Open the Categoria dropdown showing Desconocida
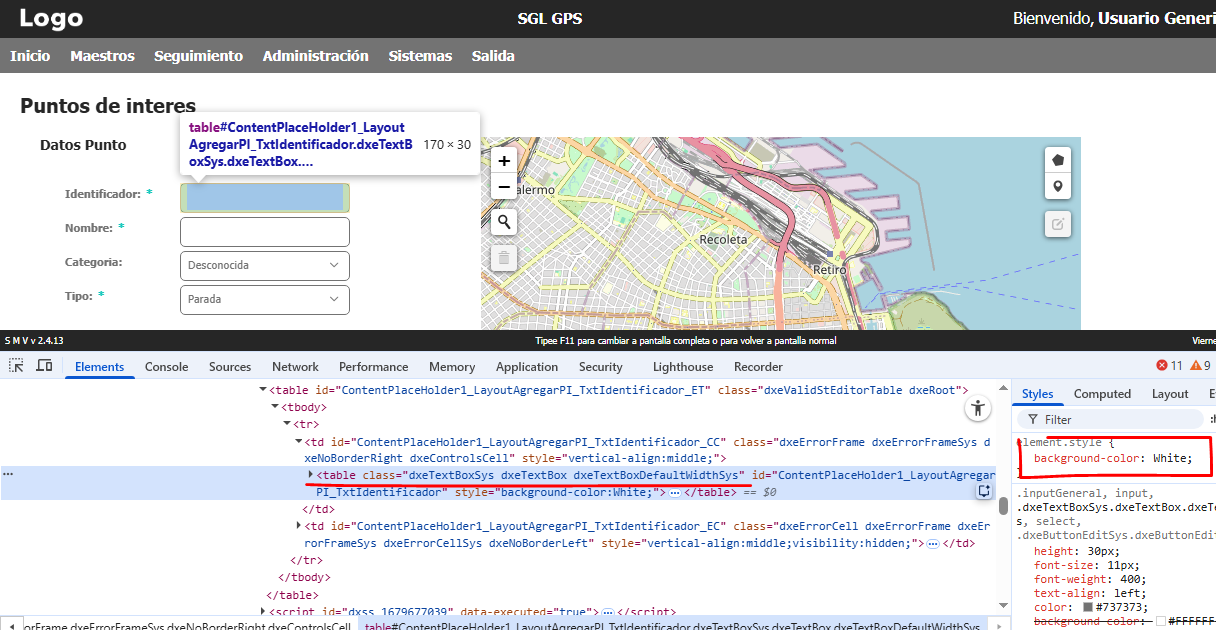Viewport: 1216px width, 630px height. point(265,266)
